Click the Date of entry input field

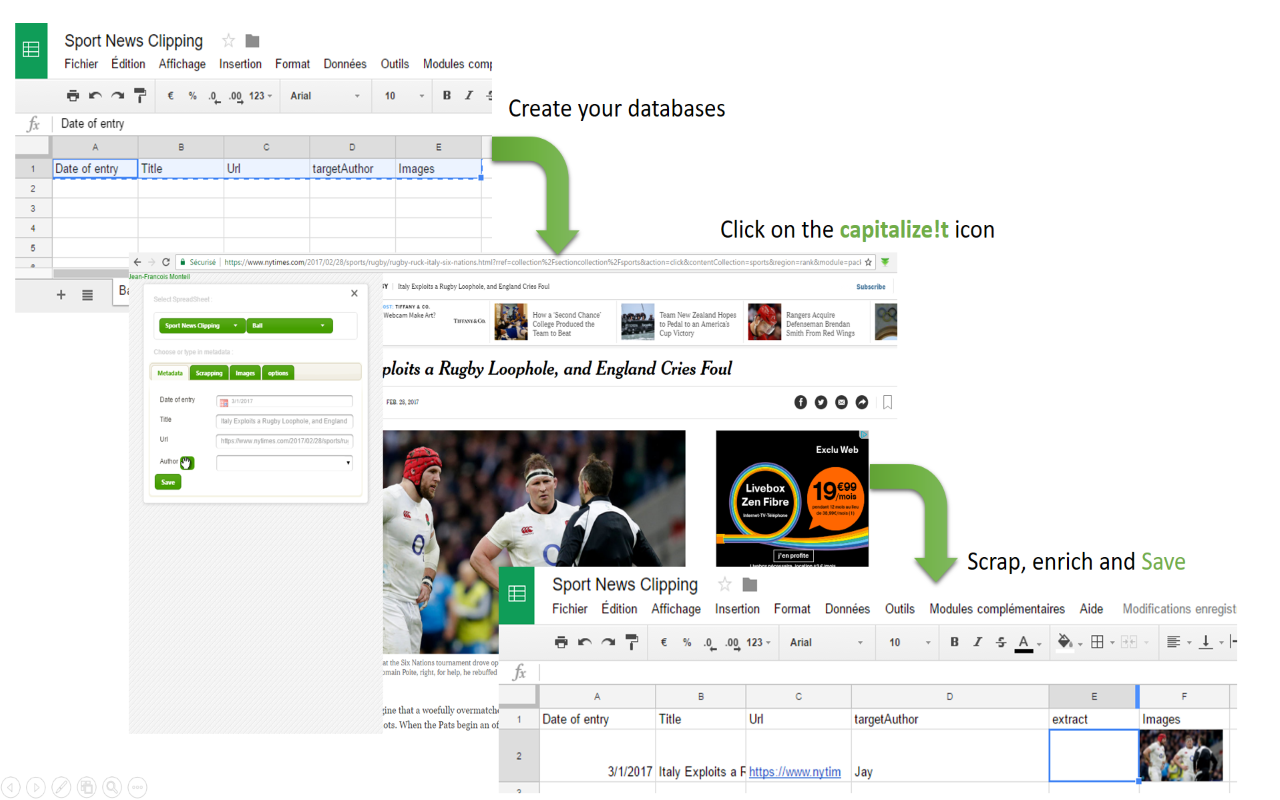pos(284,402)
